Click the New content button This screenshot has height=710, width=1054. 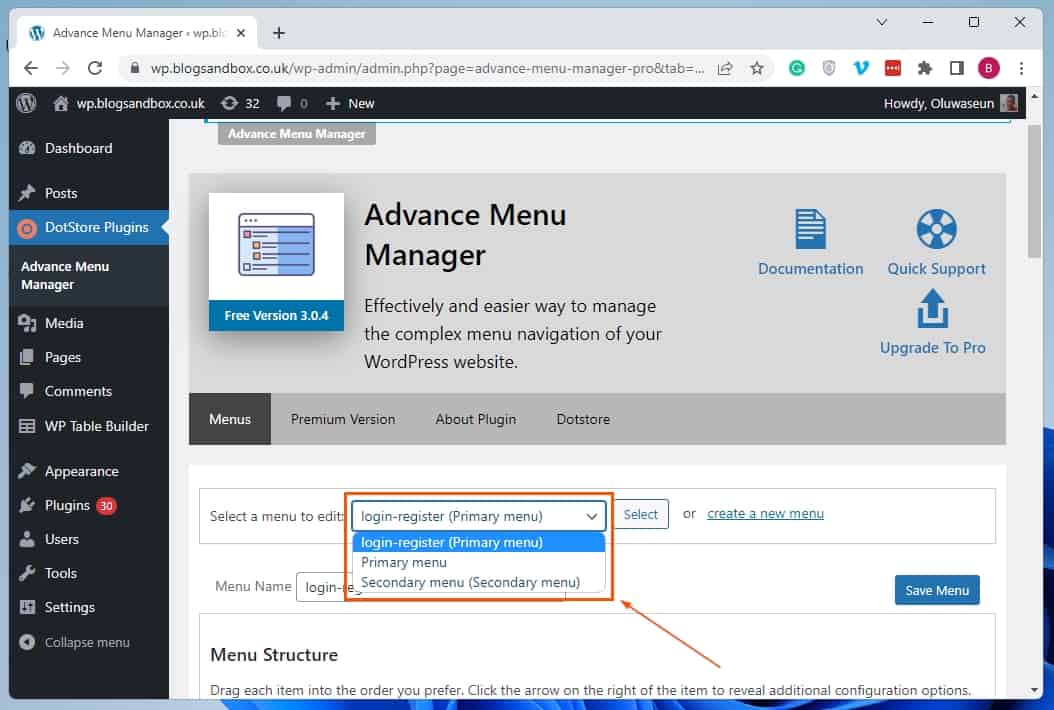coord(350,103)
